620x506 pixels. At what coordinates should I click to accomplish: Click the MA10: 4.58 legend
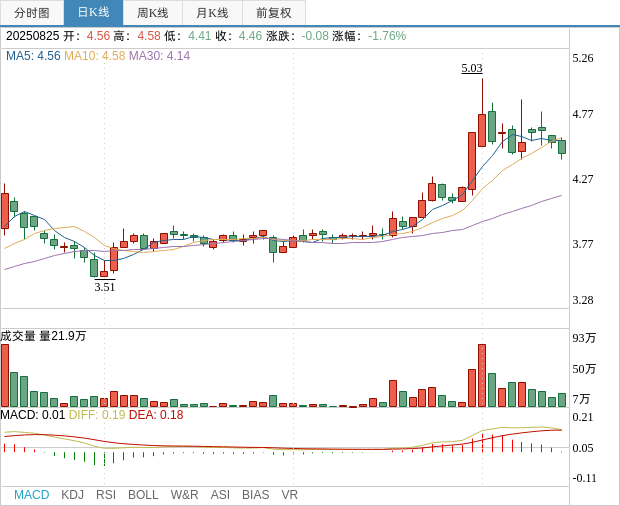coord(95,56)
